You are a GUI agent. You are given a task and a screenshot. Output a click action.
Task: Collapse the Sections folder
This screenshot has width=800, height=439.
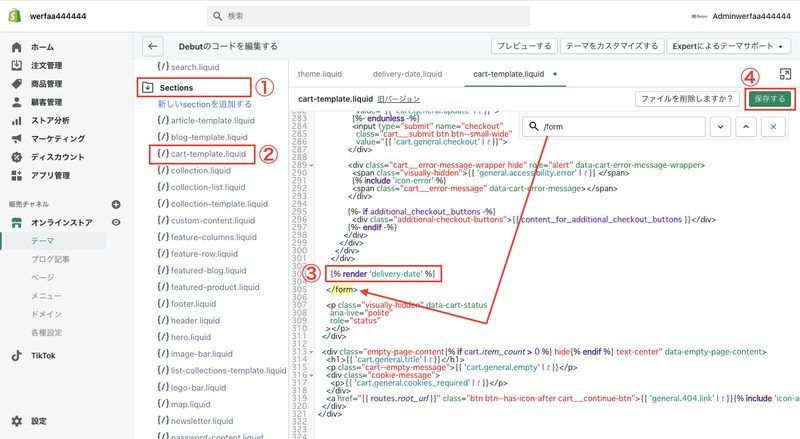tap(147, 87)
